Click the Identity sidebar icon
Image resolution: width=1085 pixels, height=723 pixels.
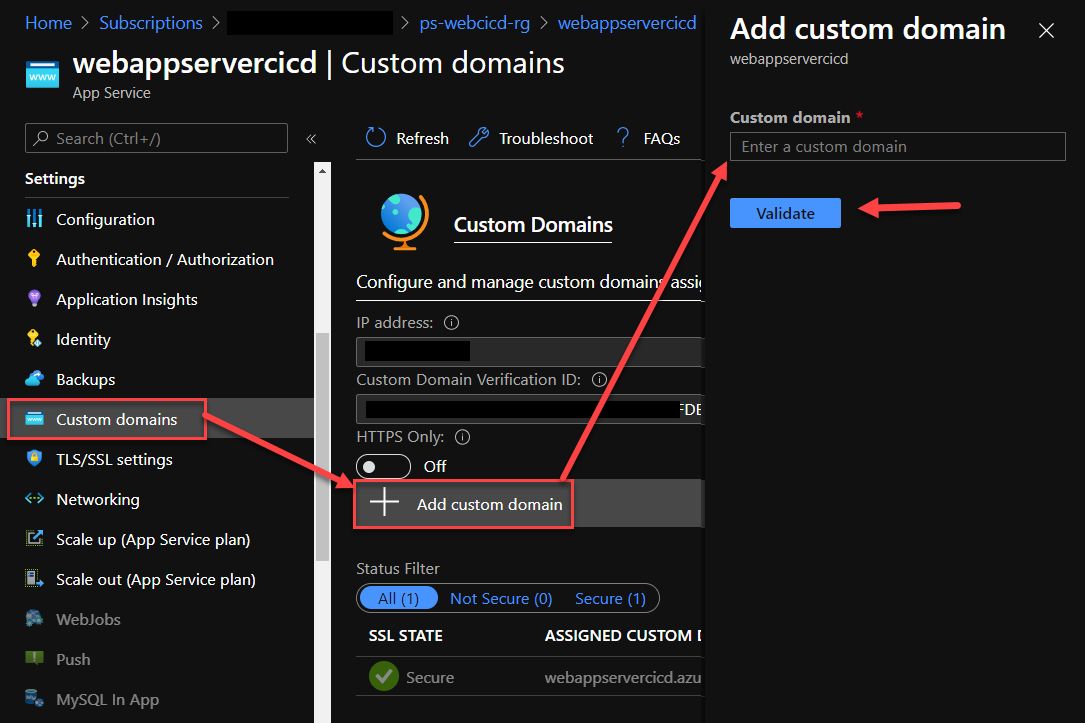32,339
